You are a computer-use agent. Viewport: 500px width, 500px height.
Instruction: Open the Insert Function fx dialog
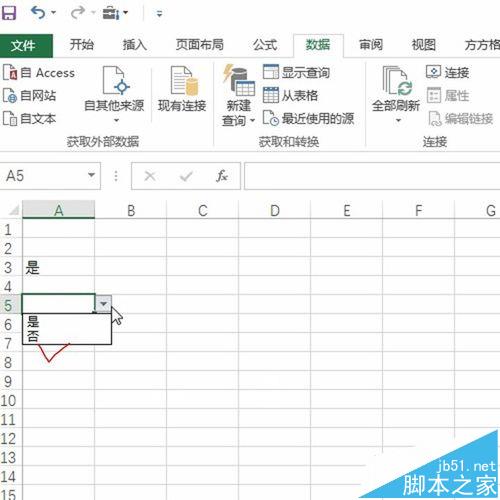222,176
